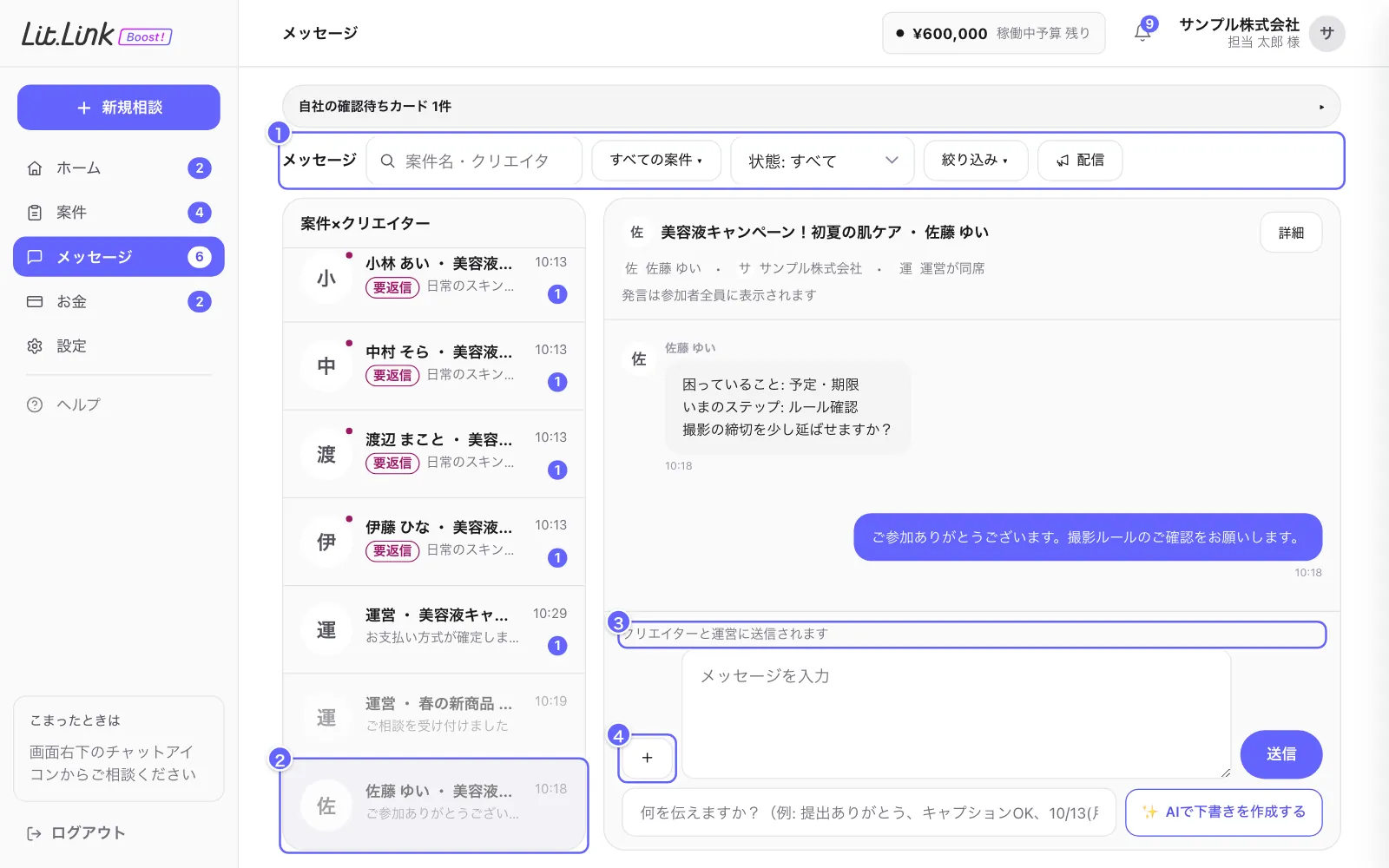Open 設定 in sidebar

[x=119, y=346]
